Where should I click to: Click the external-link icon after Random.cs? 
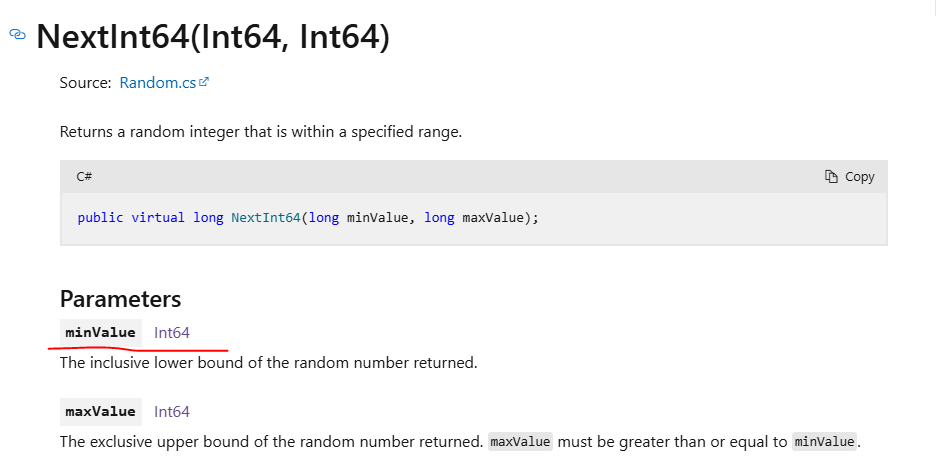pos(204,82)
